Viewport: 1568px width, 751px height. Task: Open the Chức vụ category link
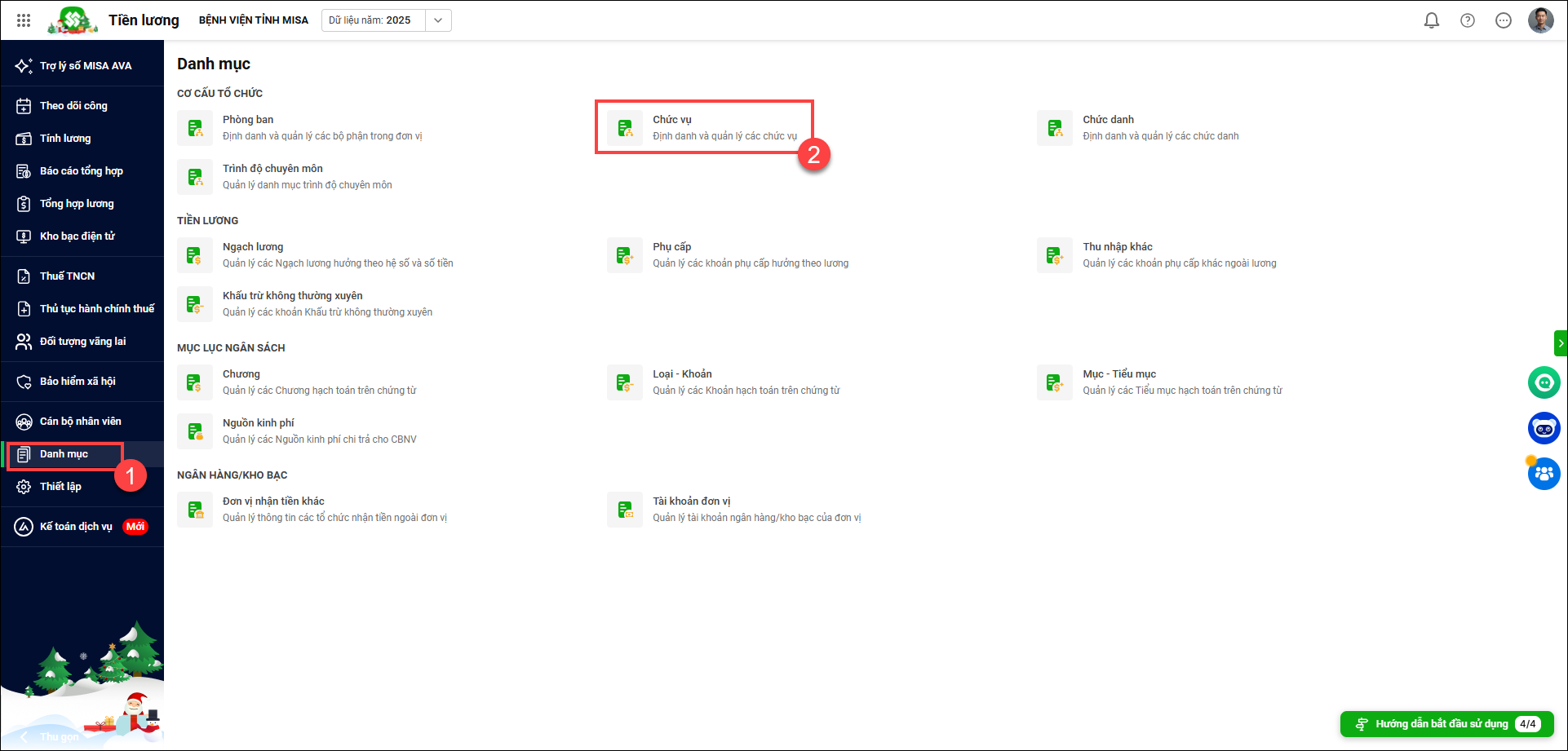point(672,120)
